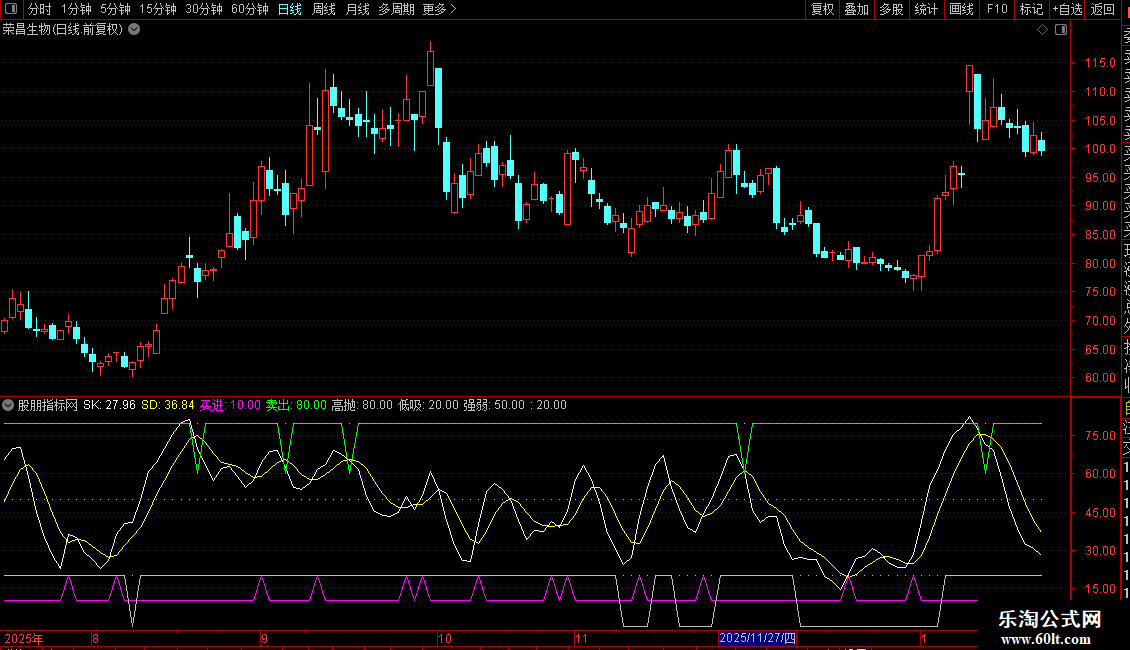Click the diamond icon at chart top-right
The width and height of the screenshot is (1130, 650).
tap(1042, 30)
